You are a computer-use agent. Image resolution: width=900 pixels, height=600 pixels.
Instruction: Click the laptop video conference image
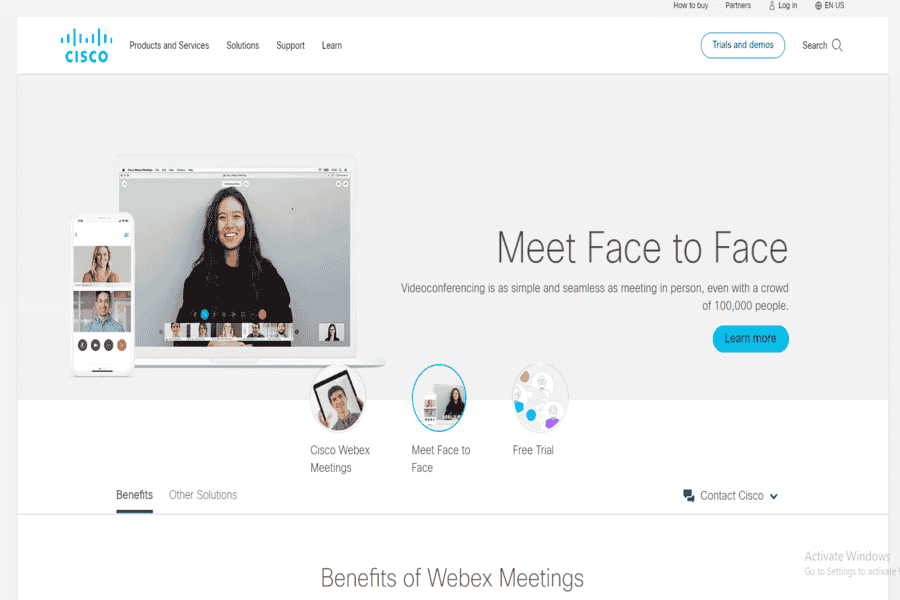click(235, 258)
